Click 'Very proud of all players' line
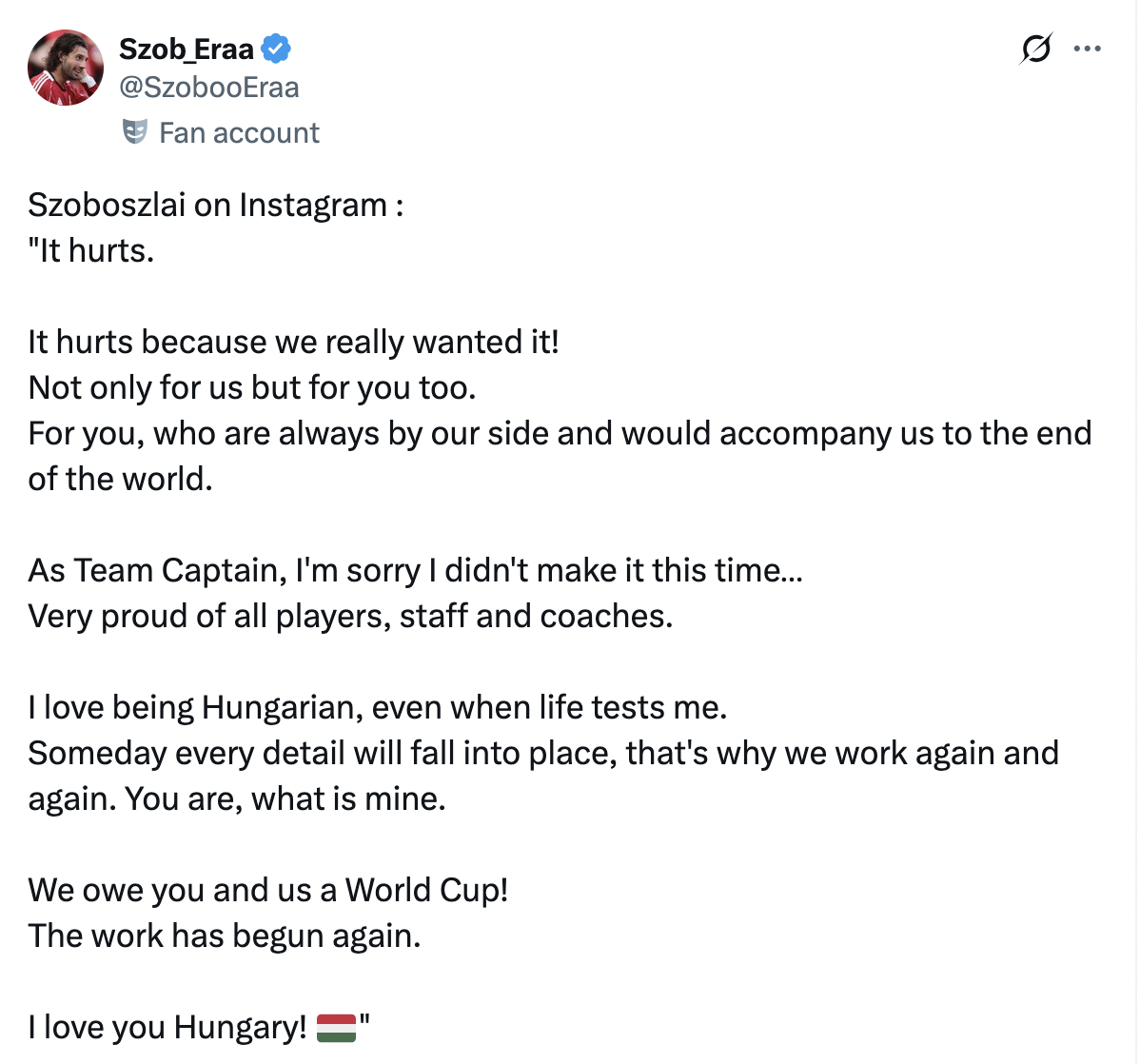 tap(350, 616)
